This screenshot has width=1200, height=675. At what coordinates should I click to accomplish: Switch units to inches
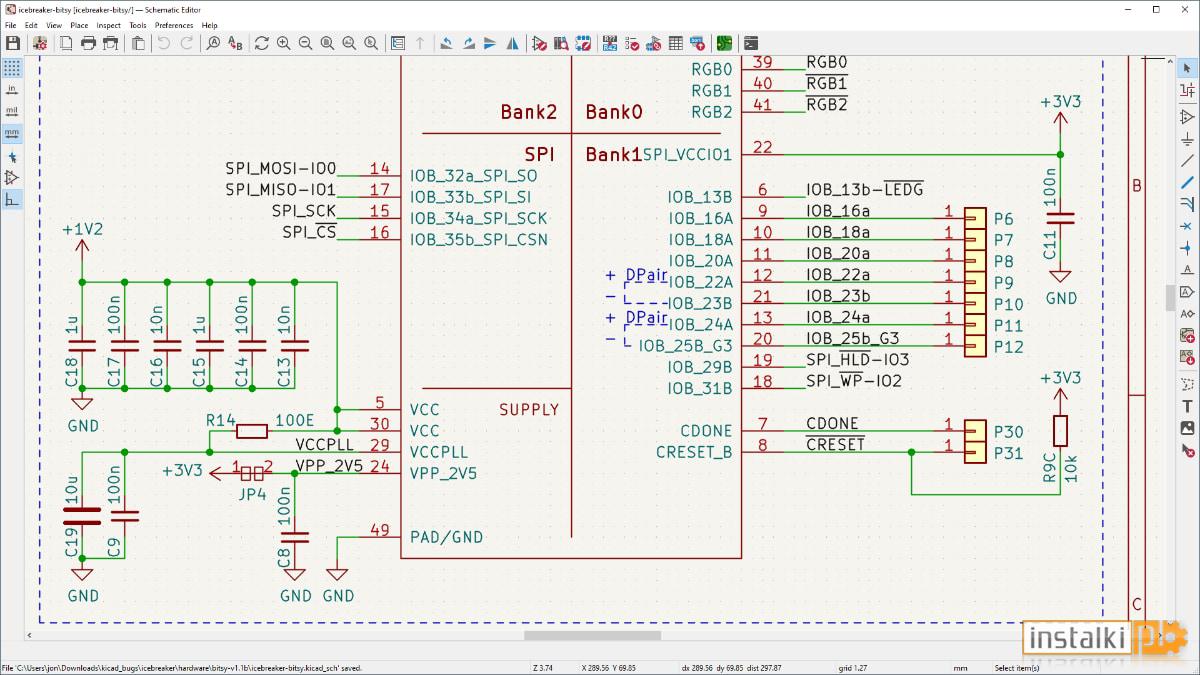[x=12, y=90]
